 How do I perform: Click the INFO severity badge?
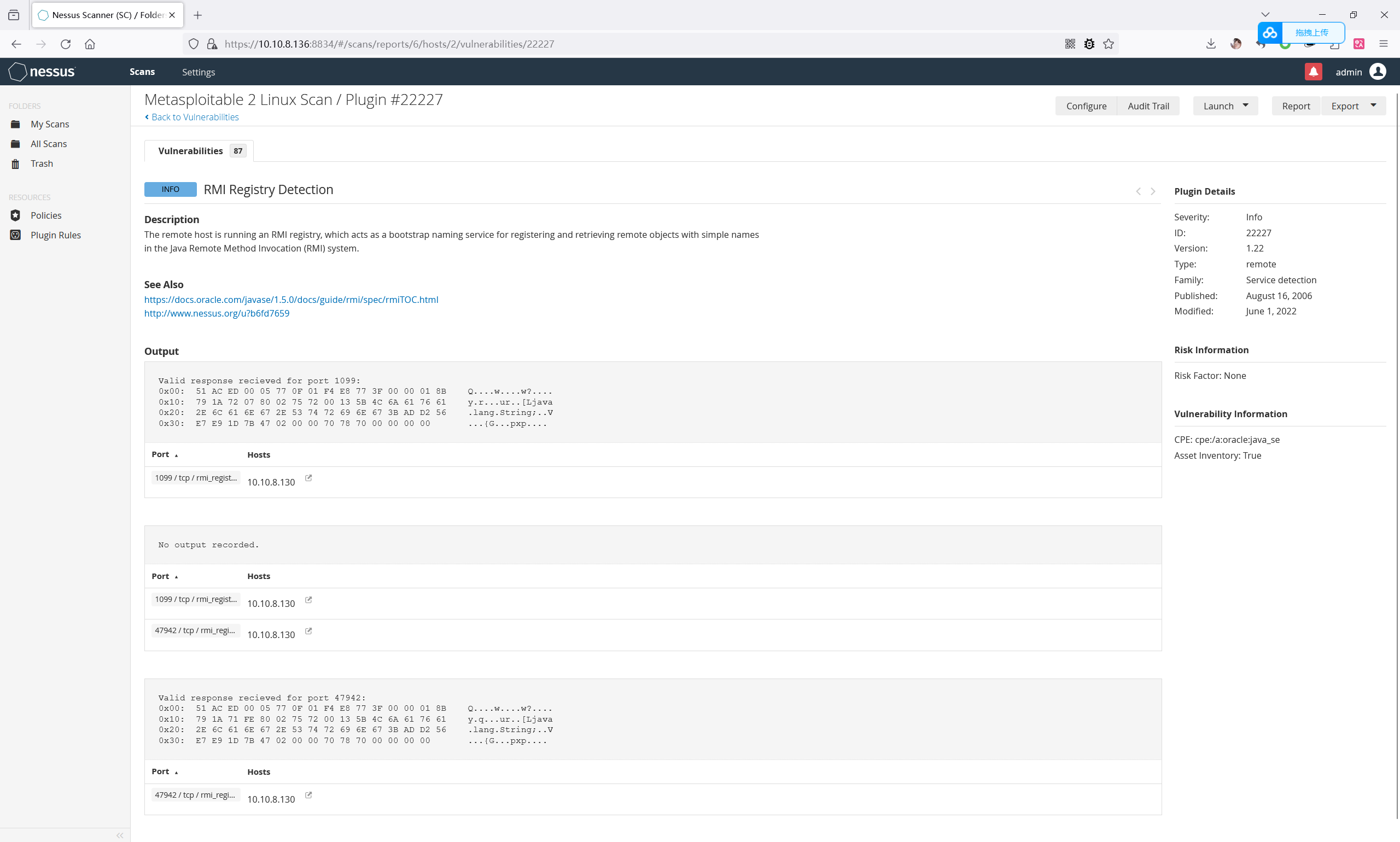pyautogui.click(x=170, y=189)
